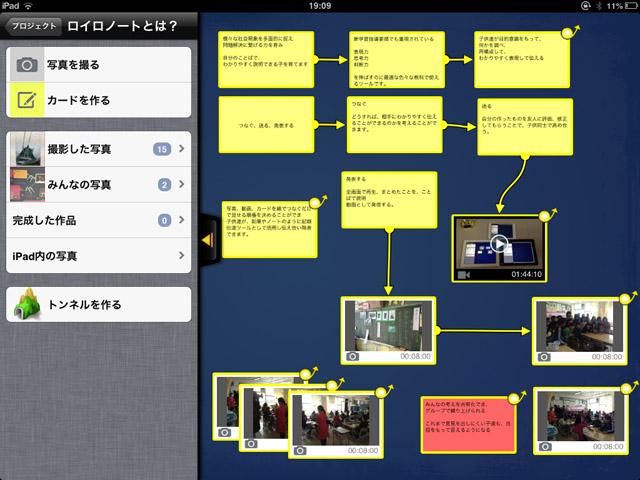Screen dimensions: 640x480
Task: Open 完成した作品 list row
Action: click(99, 220)
